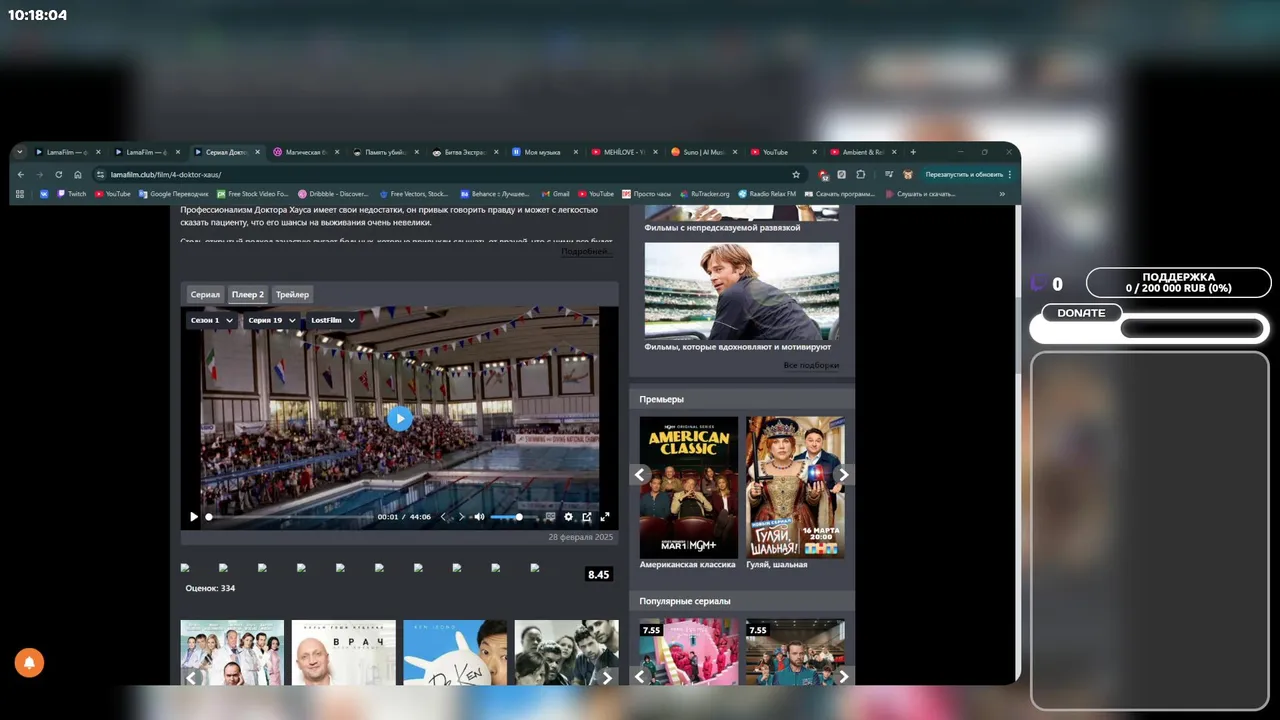This screenshot has width=1280, height=720.
Task: Click the browser back arrow
Action: [21, 174]
